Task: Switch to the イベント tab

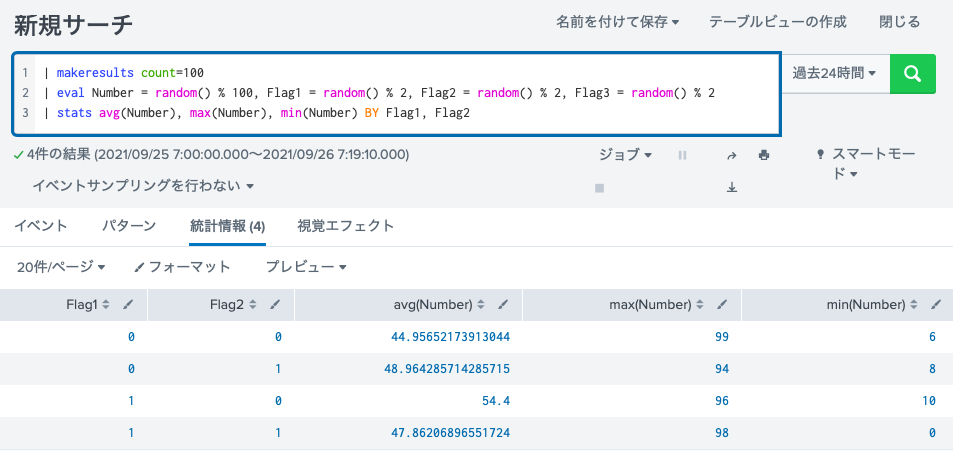Action: (x=41, y=226)
